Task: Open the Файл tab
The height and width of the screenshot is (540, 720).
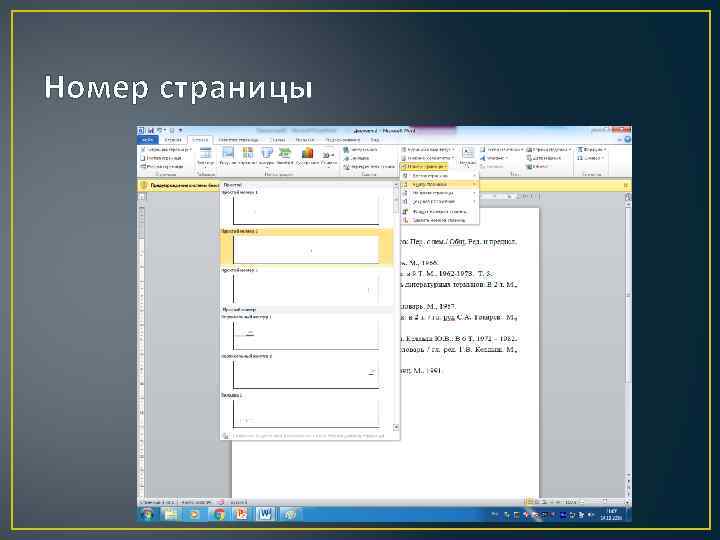Action: tap(147, 140)
